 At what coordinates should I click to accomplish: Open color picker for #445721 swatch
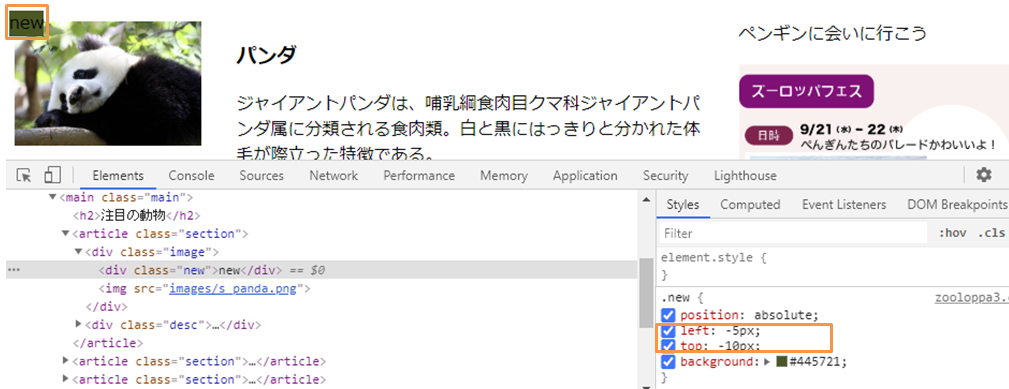click(x=781, y=361)
